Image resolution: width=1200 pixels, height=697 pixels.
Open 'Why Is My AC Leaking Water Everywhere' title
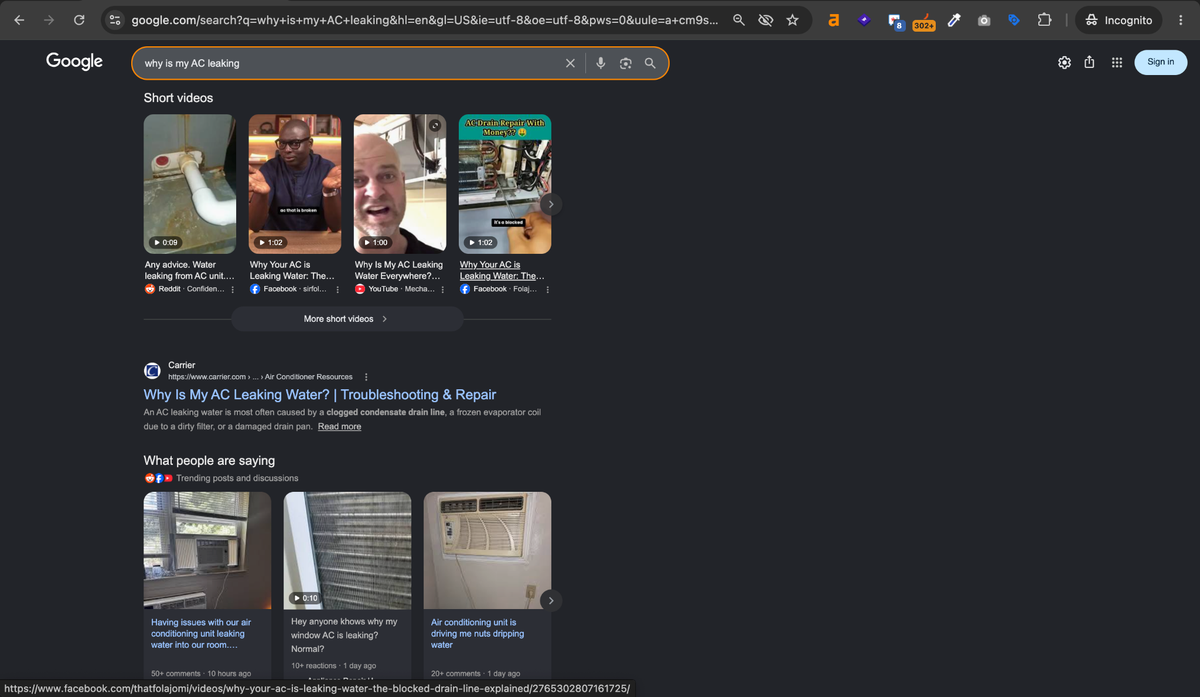point(399,270)
